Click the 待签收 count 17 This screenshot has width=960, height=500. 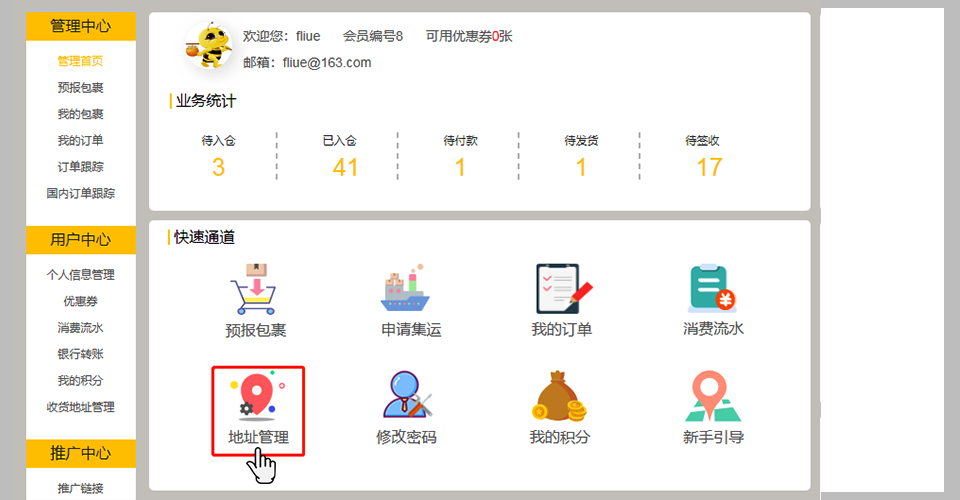point(710,167)
